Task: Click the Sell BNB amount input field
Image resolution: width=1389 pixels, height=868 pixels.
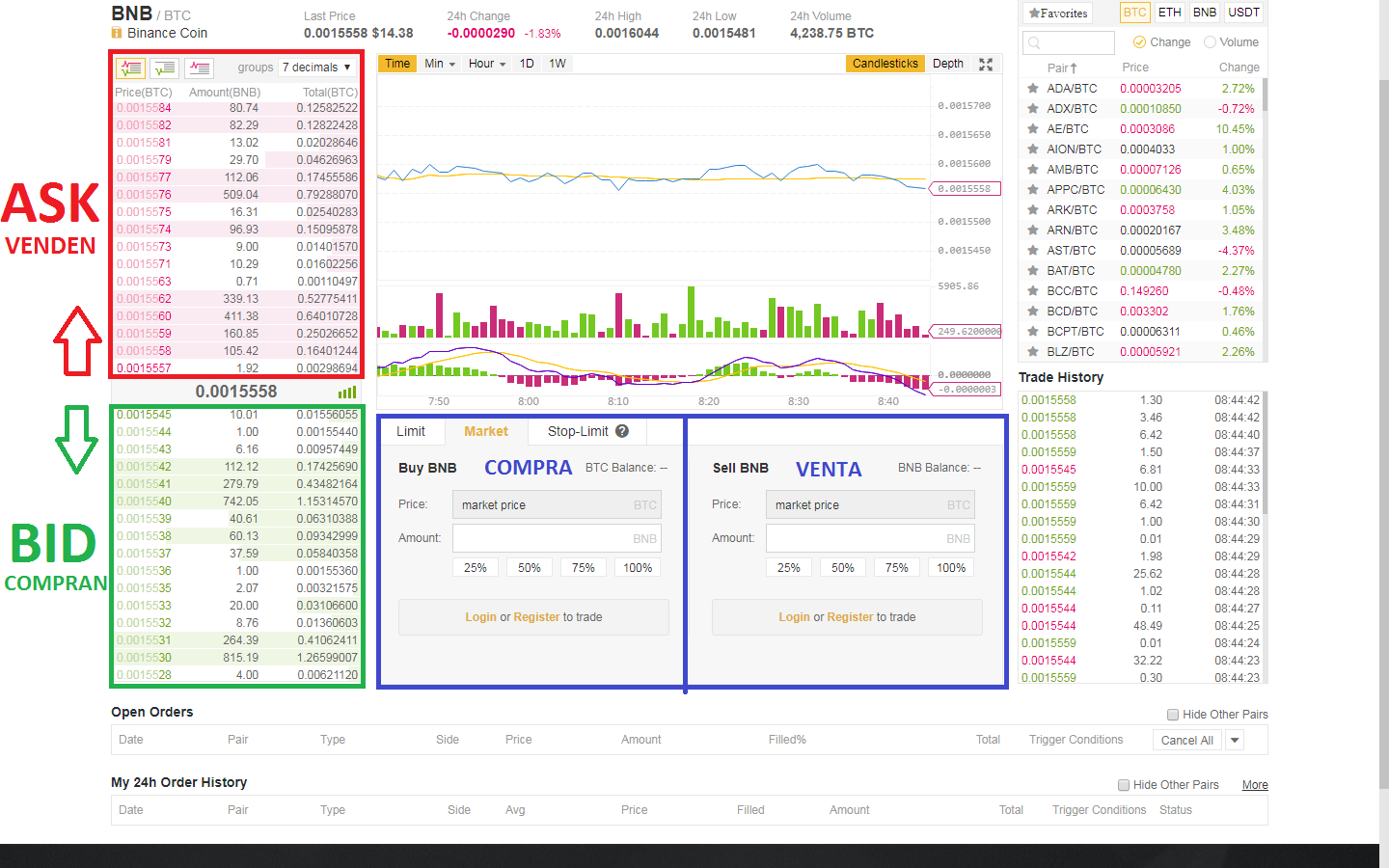Action: (870, 538)
